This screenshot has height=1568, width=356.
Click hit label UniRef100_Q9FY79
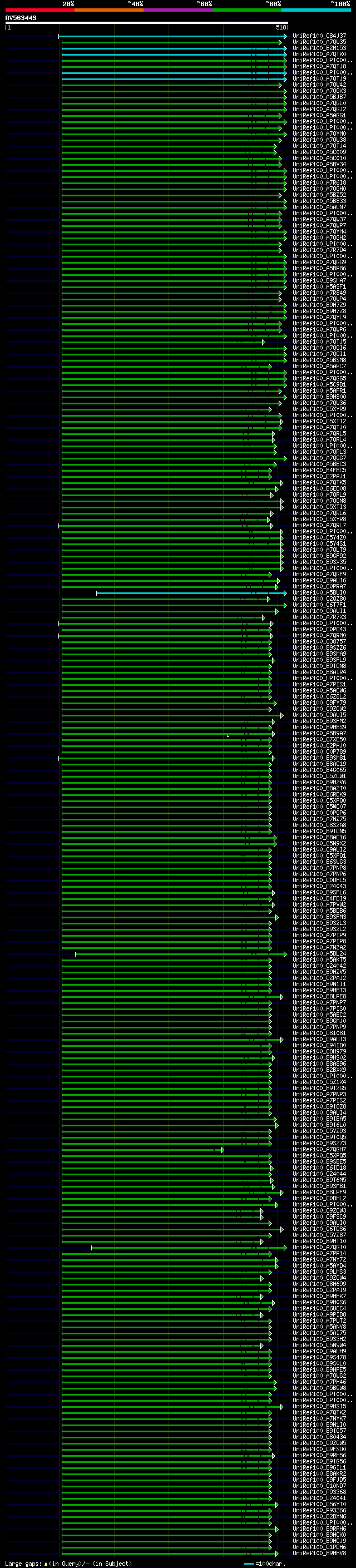pyautogui.click(x=319, y=703)
